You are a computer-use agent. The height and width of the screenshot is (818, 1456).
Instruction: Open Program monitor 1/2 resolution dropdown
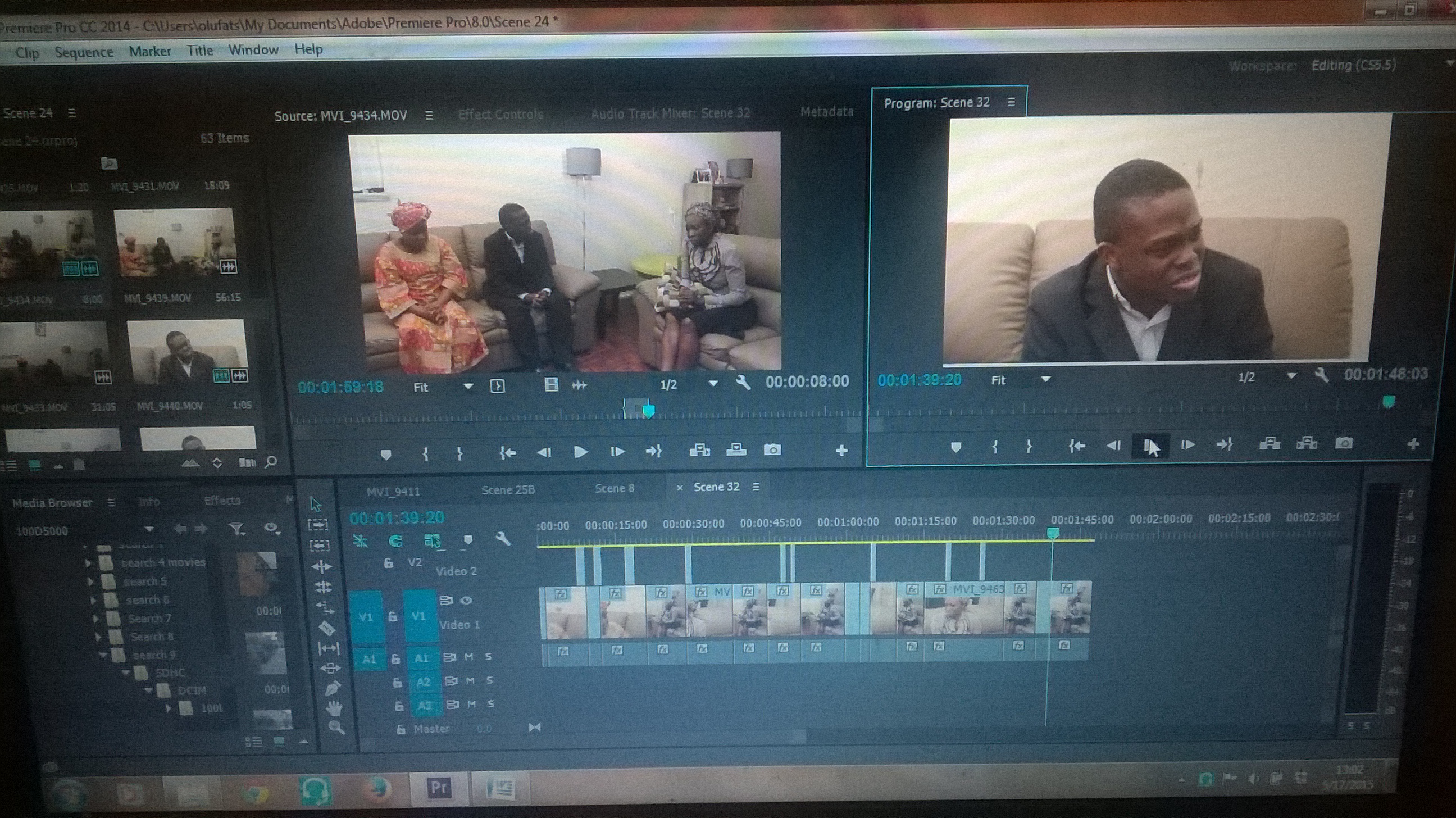[x=1291, y=376]
